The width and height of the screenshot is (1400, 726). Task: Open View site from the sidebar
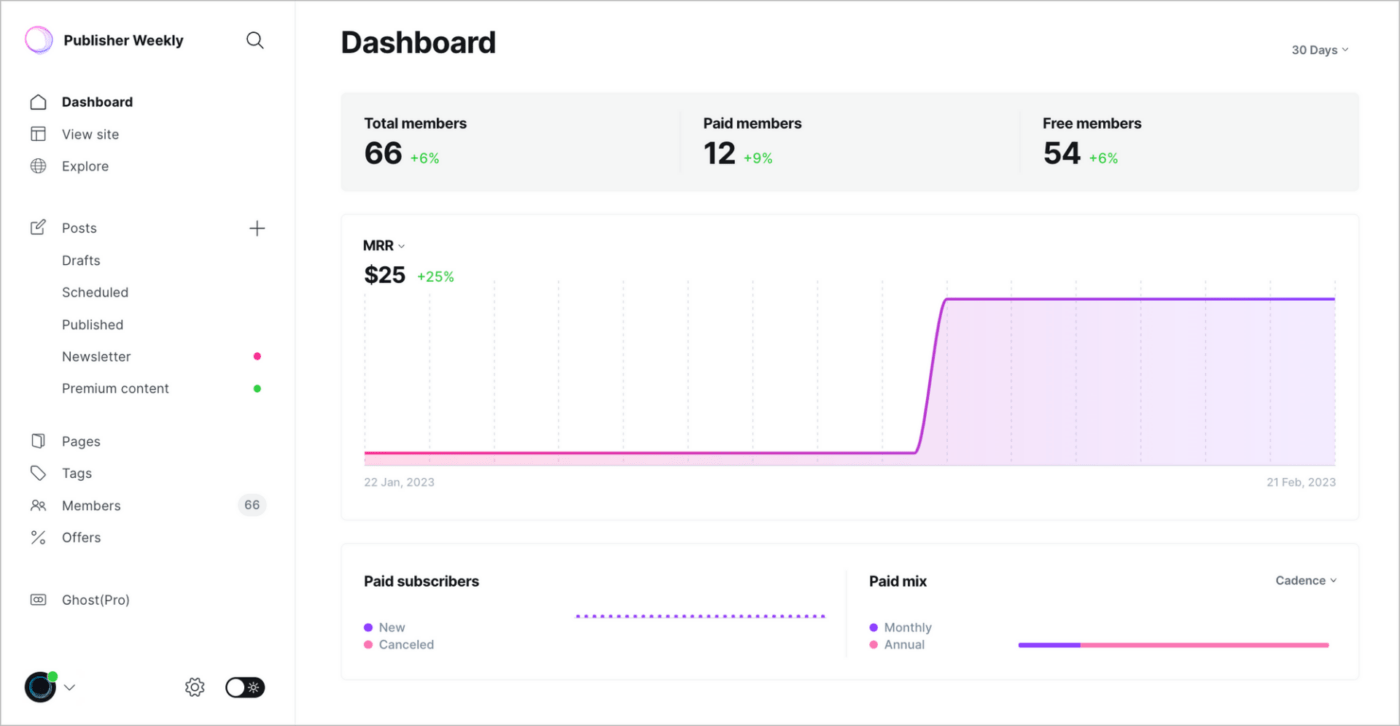pyautogui.click(x=90, y=134)
